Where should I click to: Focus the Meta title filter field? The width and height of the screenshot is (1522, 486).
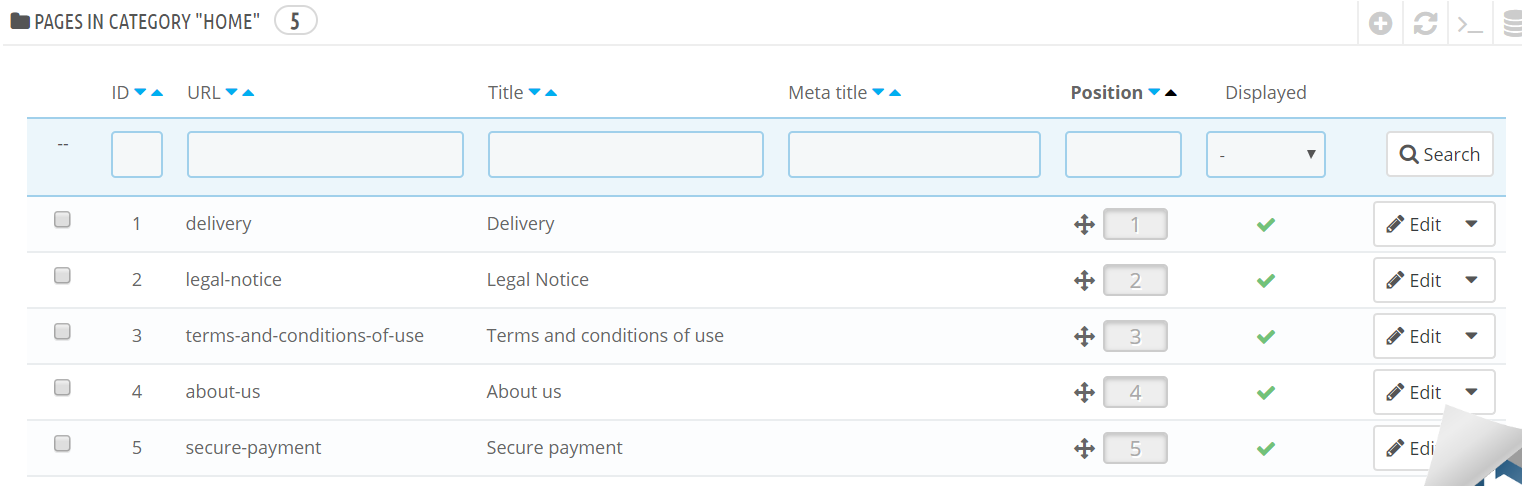point(914,155)
